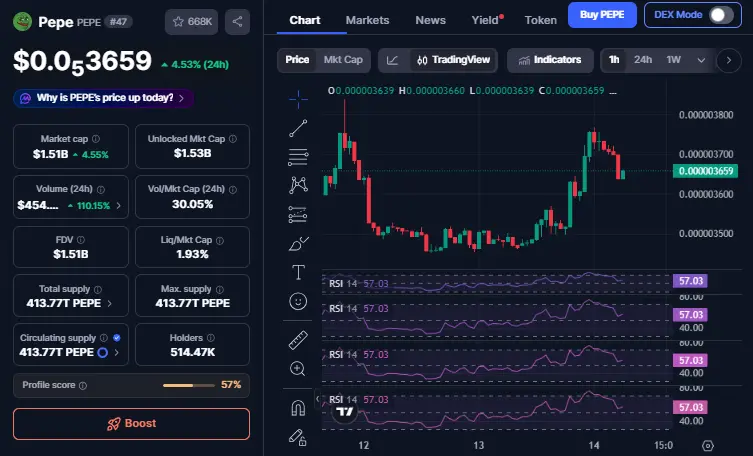Select the text annotation tool
Viewport: 753px width, 456px height.
(298, 273)
